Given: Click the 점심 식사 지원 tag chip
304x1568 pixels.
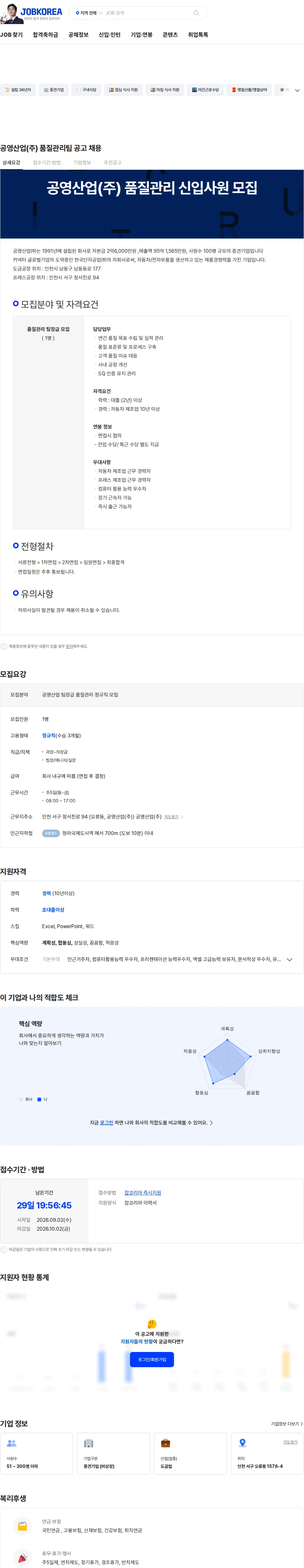Looking at the screenshot, I should 123,89.
